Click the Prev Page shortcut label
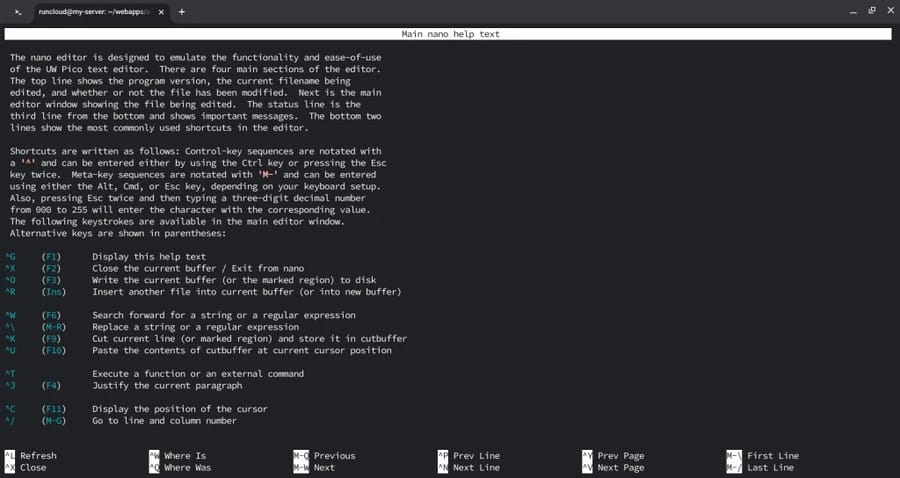 (x=620, y=456)
